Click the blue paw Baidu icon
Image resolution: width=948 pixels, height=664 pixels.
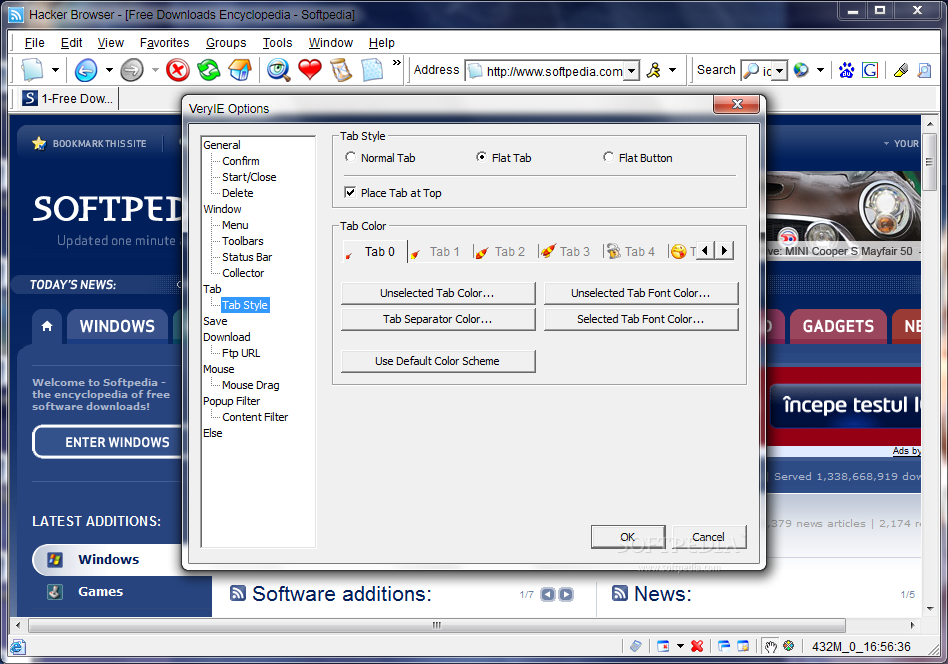846,70
